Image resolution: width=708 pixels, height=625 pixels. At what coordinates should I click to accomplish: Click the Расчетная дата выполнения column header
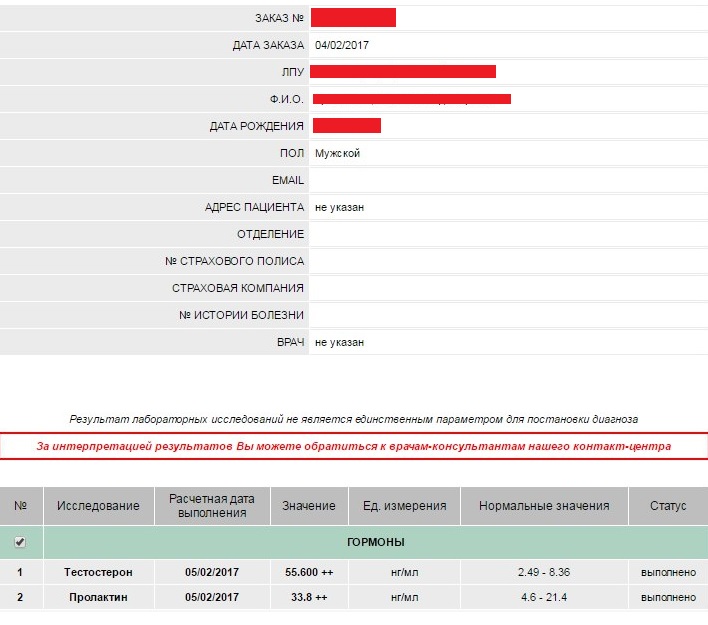click(212, 506)
